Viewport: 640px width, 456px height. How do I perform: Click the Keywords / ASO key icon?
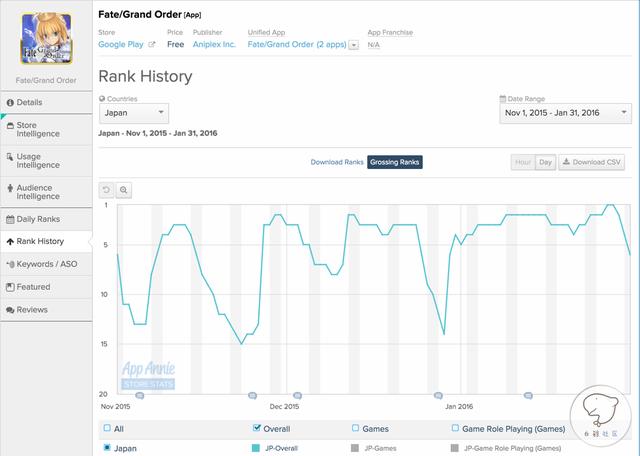point(10,264)
